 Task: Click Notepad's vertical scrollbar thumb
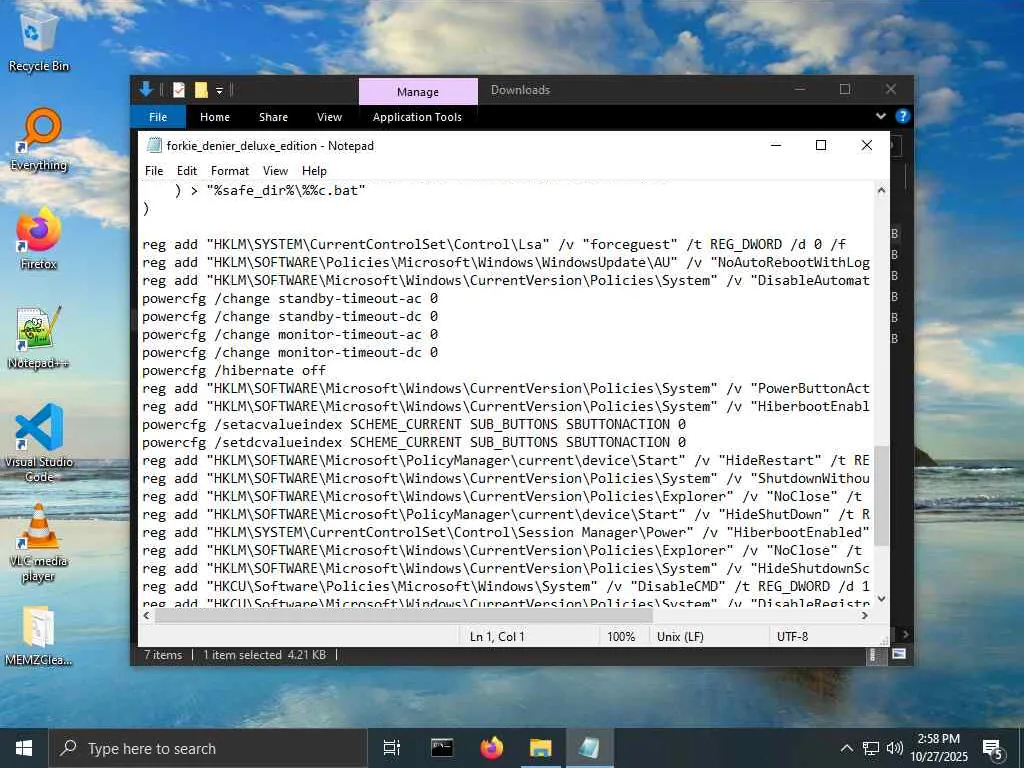(881, 496)
